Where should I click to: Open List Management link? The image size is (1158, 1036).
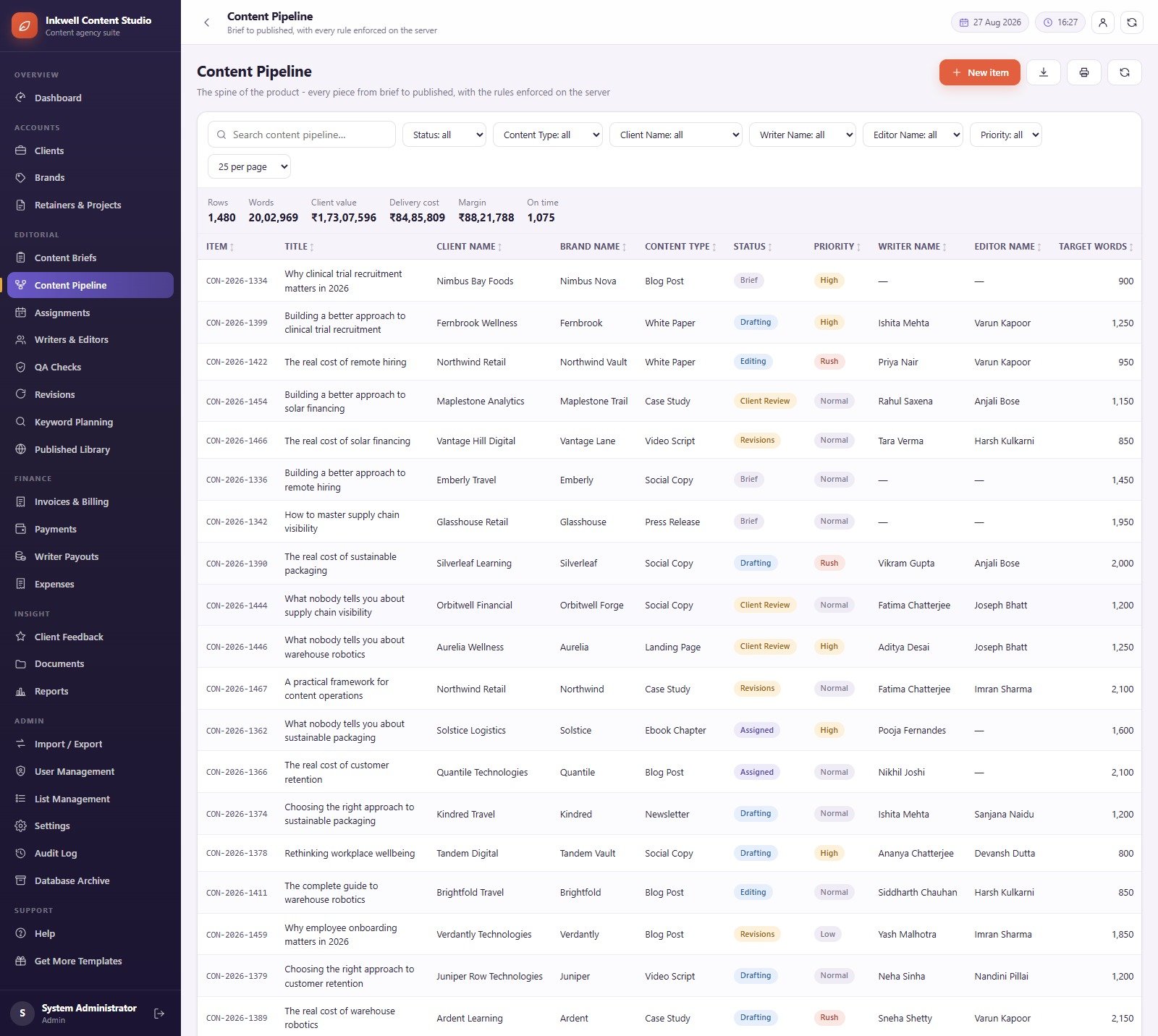coord(90,799)
